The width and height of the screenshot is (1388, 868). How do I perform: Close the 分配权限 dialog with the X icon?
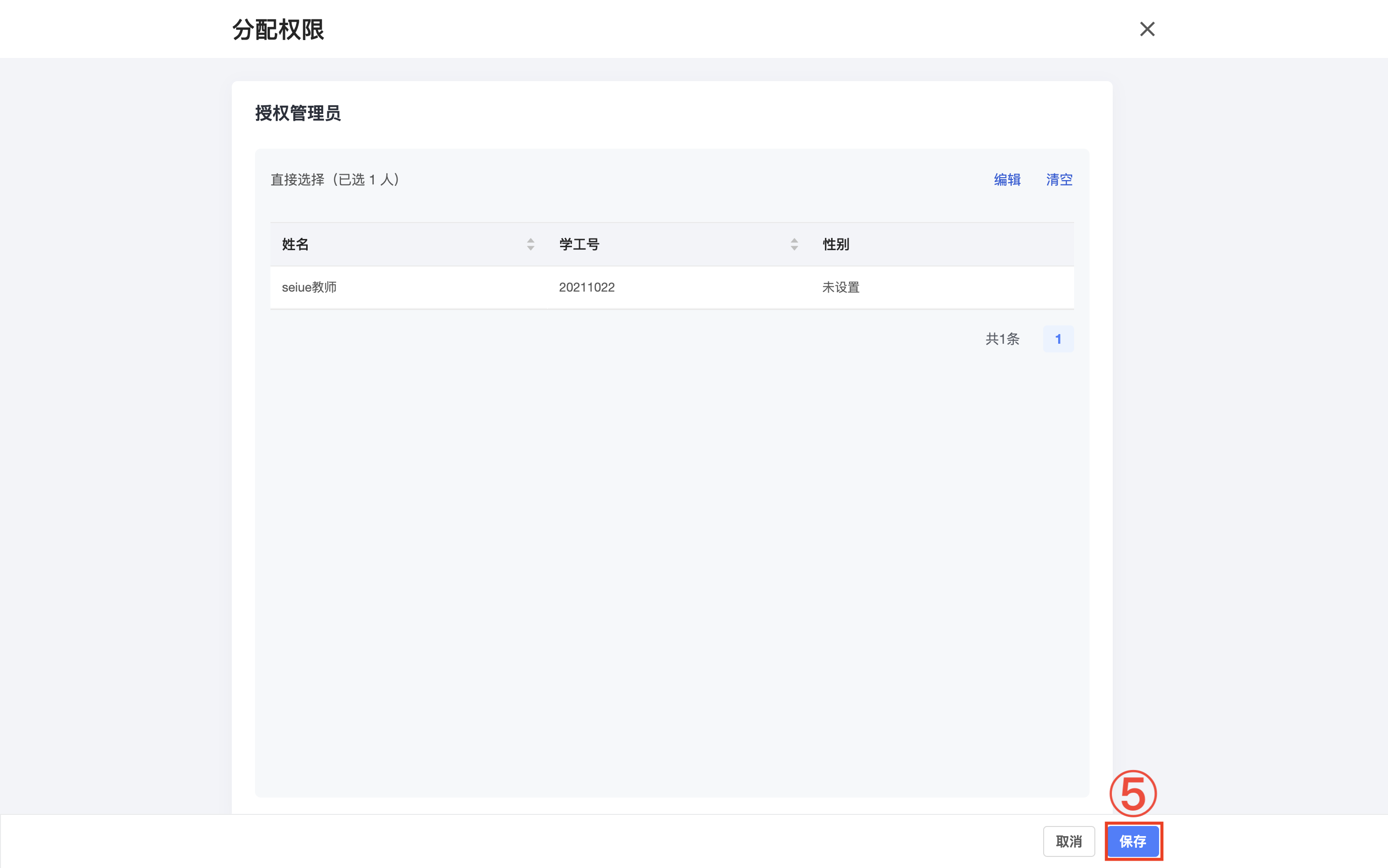pyautogui.click(x=1147, y=28)
